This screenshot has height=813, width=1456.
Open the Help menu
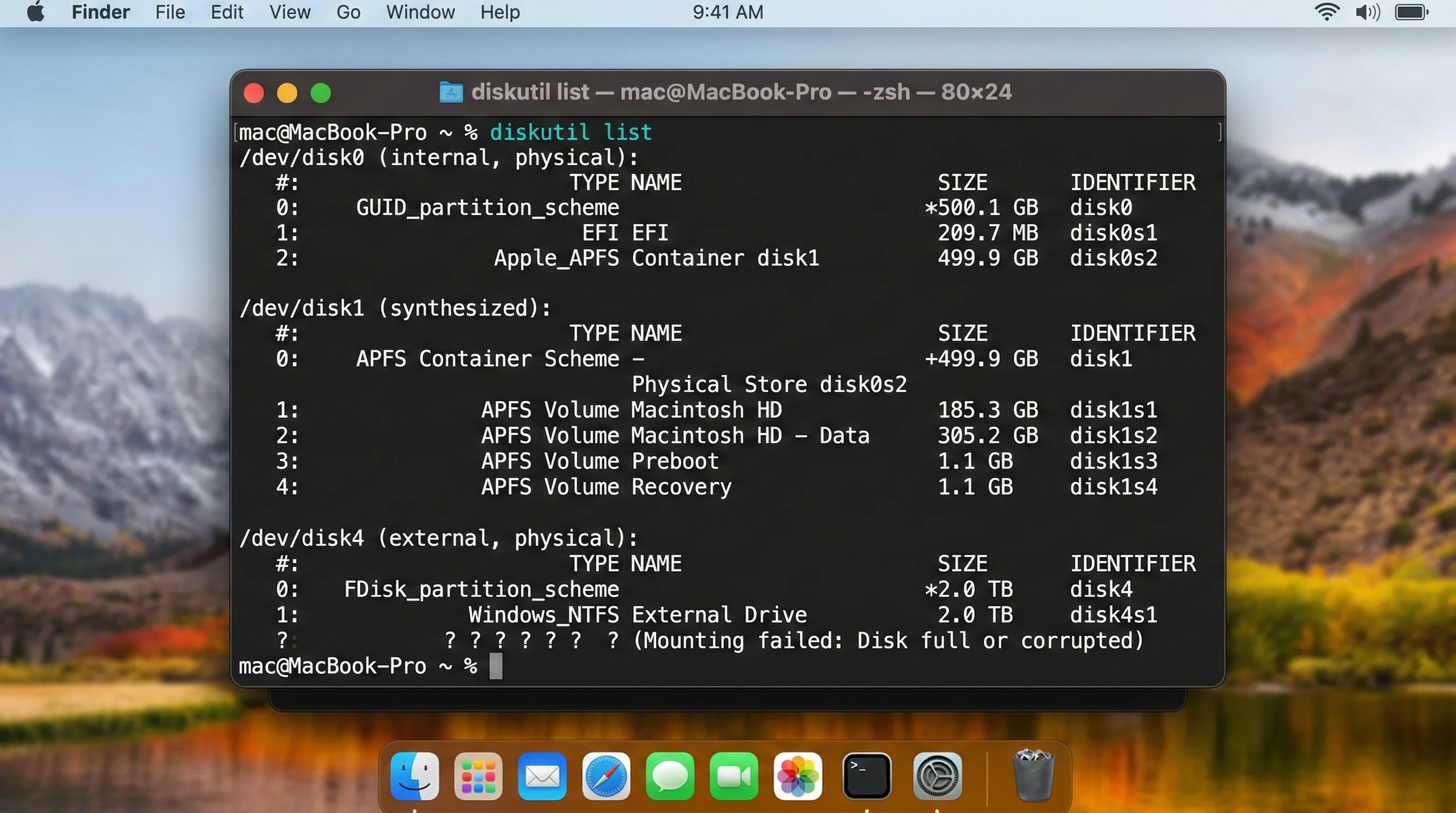pos(499,12)
